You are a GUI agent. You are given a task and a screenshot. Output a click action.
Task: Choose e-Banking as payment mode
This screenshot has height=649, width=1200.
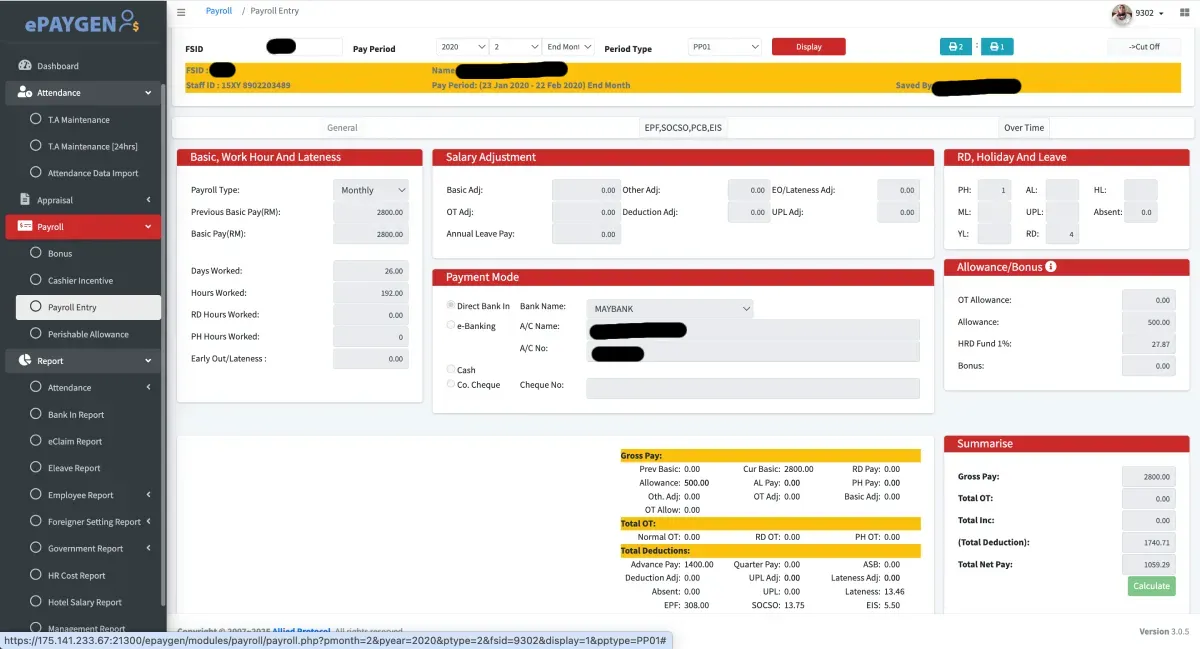tap(450, 326)
